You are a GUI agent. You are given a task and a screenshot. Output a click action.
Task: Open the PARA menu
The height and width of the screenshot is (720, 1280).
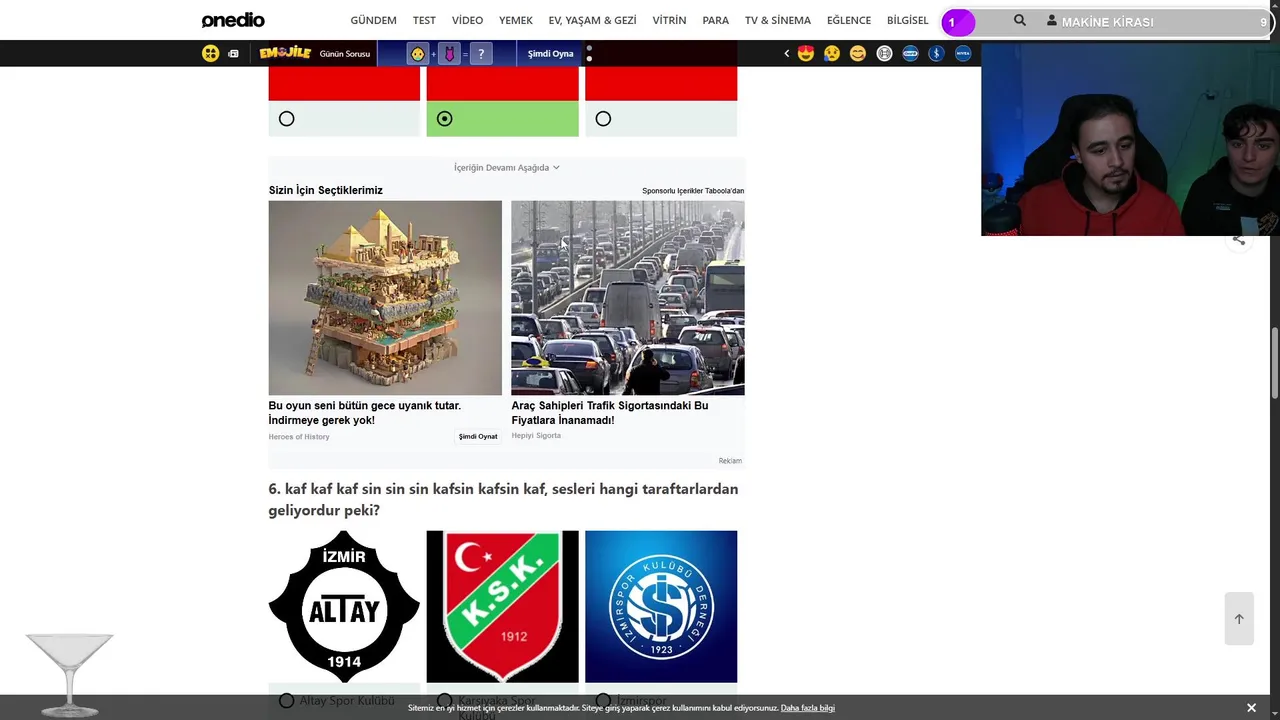click(x=716, y=20)
